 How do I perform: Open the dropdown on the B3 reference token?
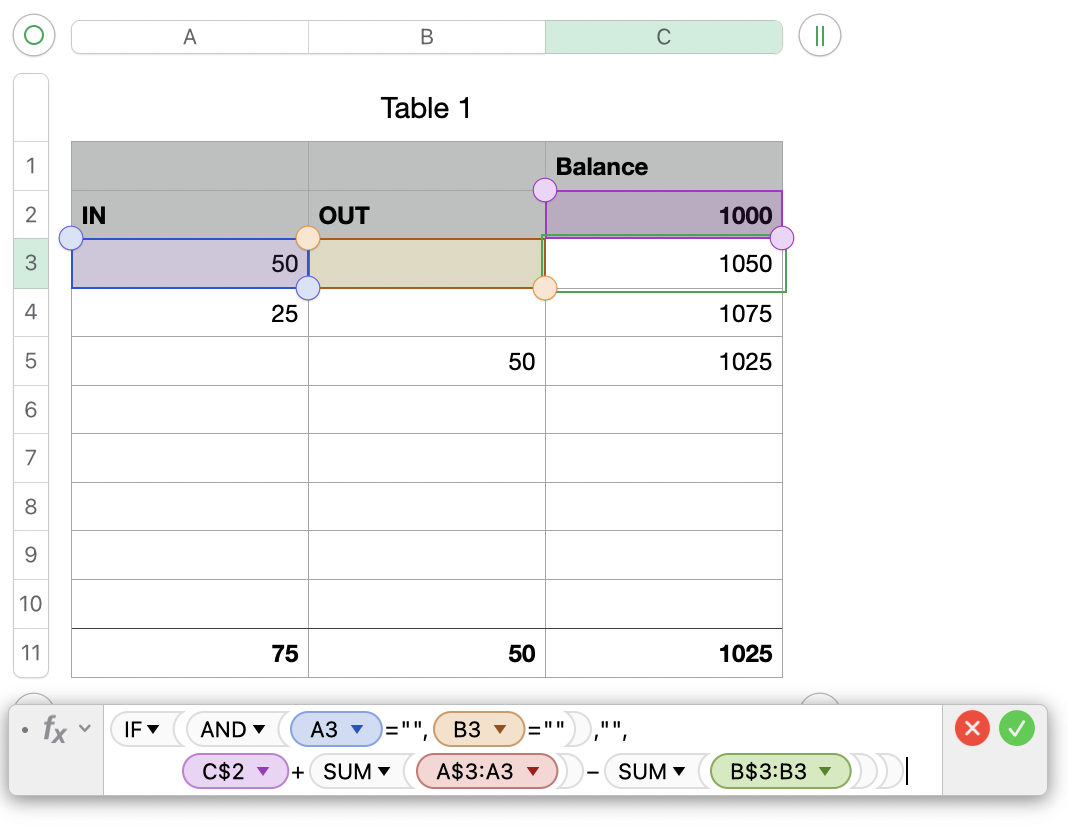(x=500, y=729)
